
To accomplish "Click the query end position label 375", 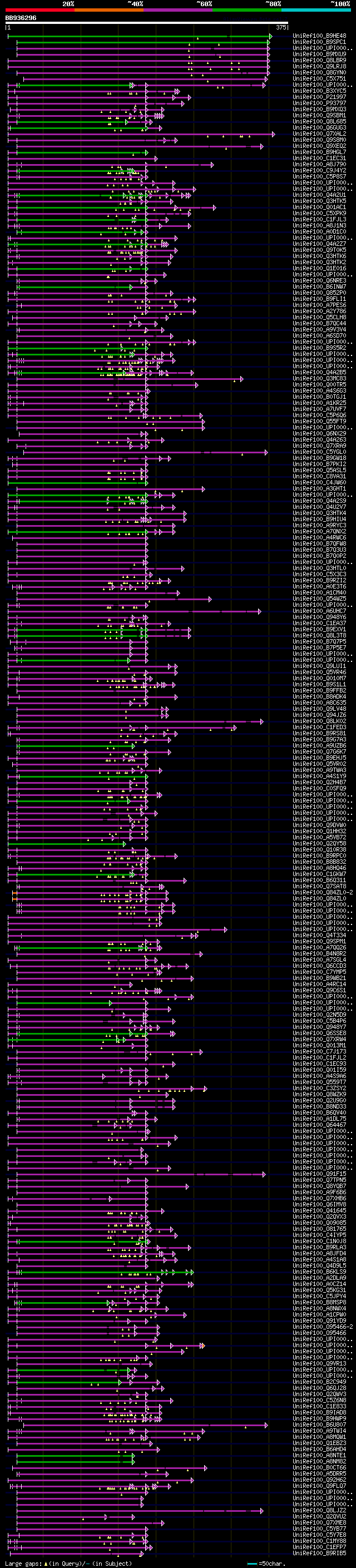I will click(x=281, y=27).
